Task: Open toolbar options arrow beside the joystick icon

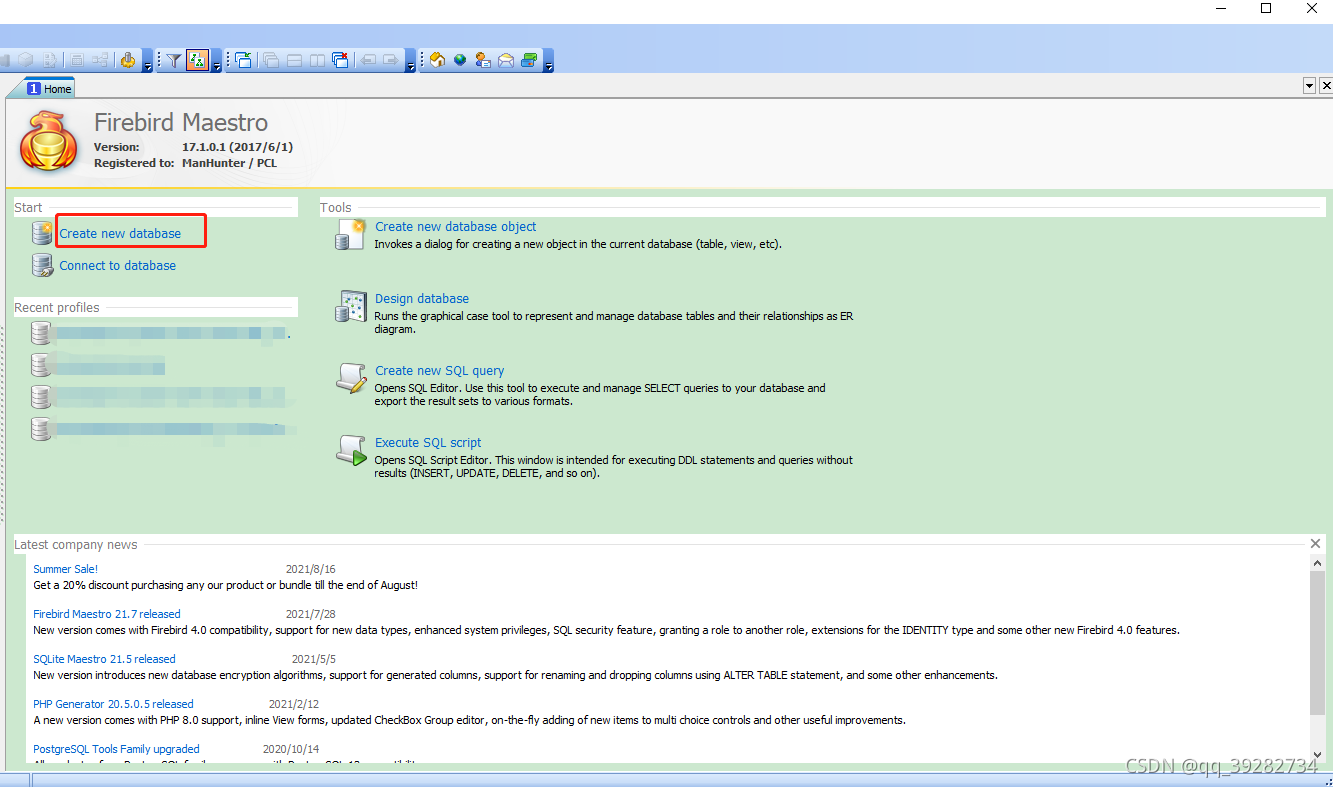Action: click(x=148, y=62)
